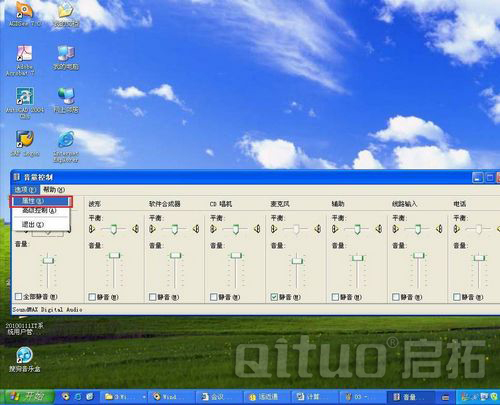Screen dimensions: 500x405
Task: Open the ACDSee 7.0 desktop shortcut
Action: click(x=25, y=14)
